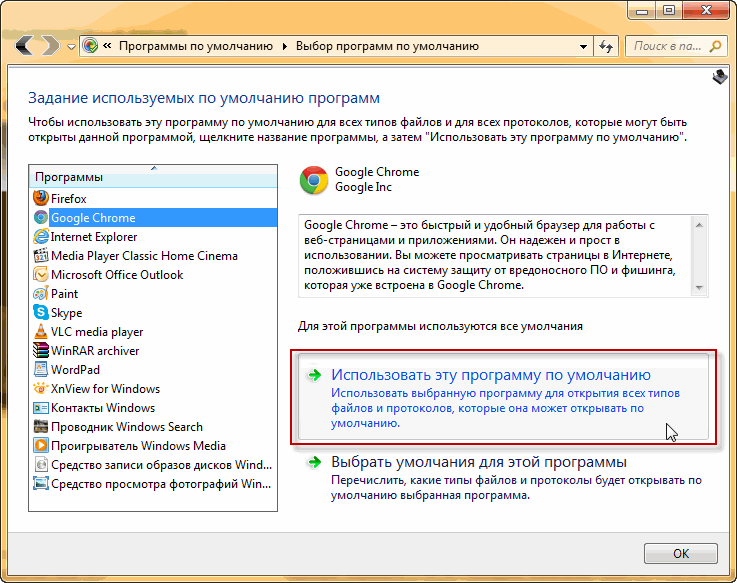Select Media Player Classic Home Cinema
The height and width of the screenshot is (583, 737).
coord(153,256)
